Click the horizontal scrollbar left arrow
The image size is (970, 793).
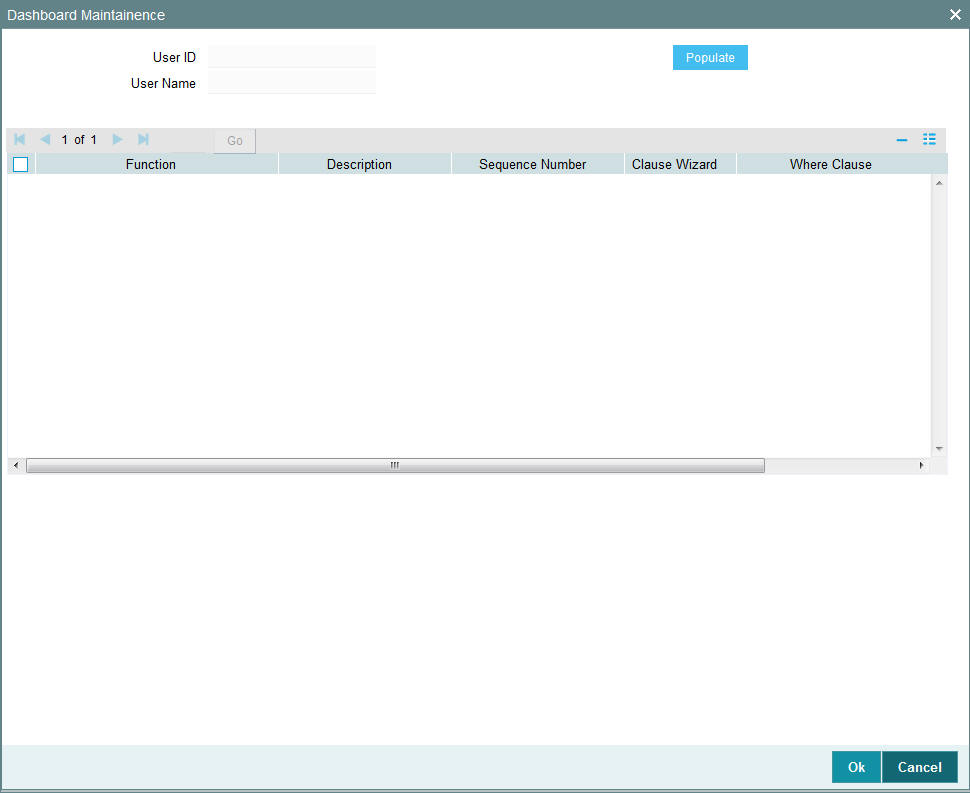[16, 465]
